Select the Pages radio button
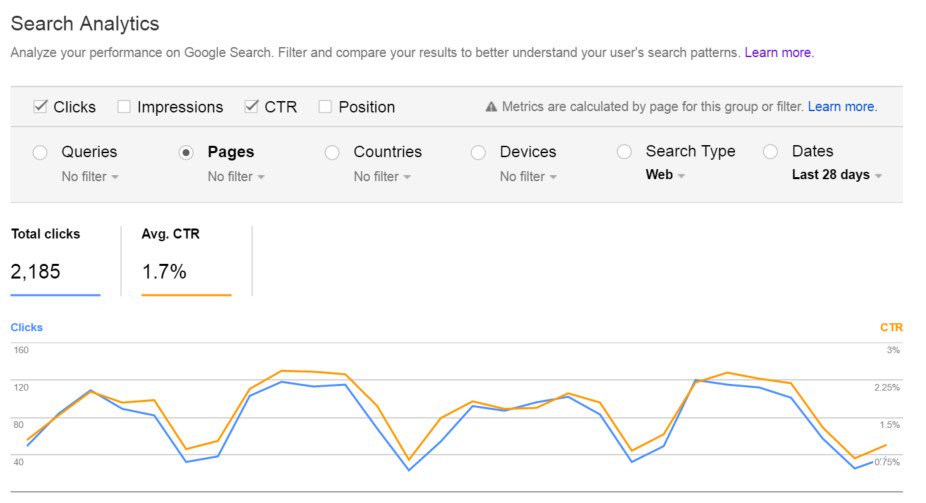The height and width of the screenshot is (503, 926). coord(186,153)
